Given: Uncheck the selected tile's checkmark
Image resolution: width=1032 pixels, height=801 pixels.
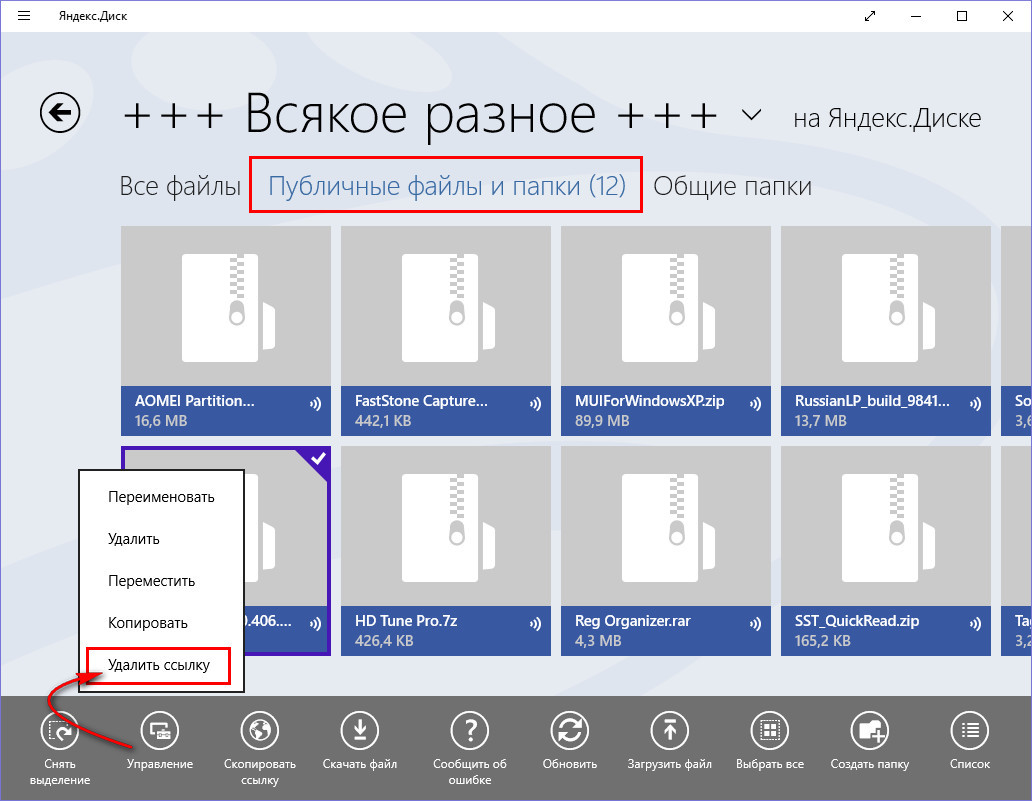Looking at the screenshot, I should [317, 457].
